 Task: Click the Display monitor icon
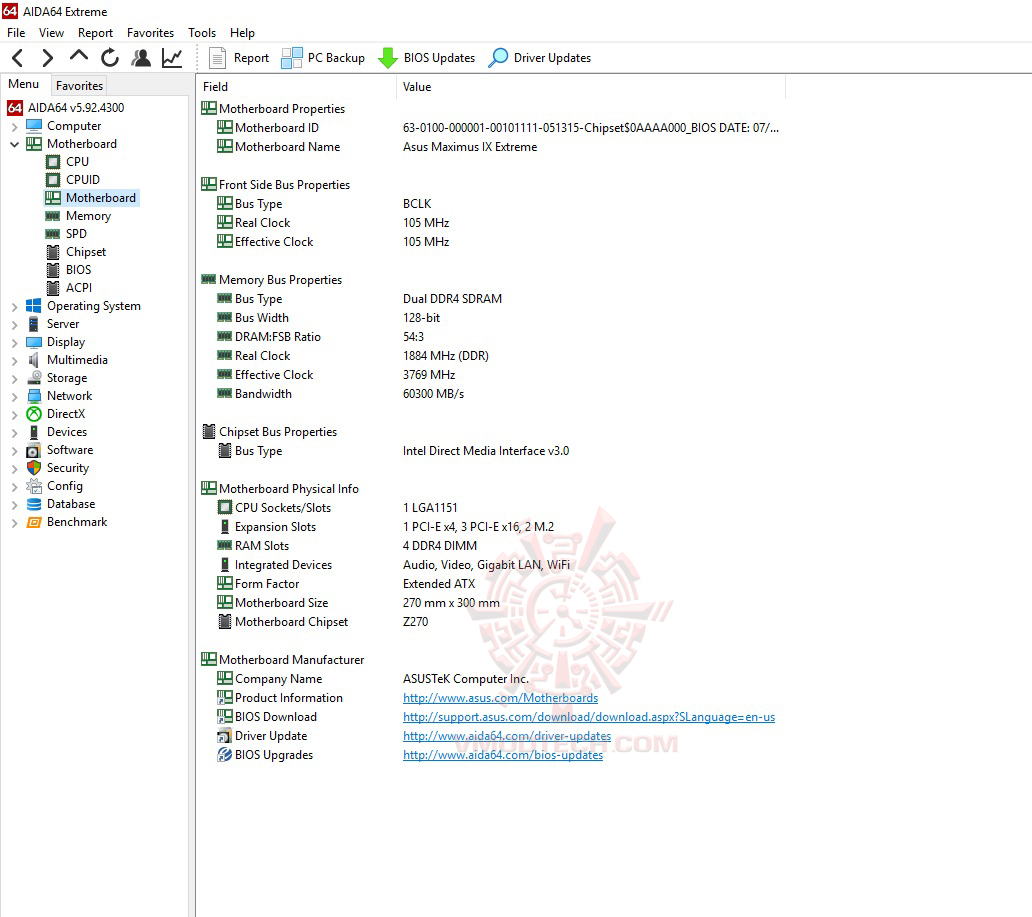(34, 342)
